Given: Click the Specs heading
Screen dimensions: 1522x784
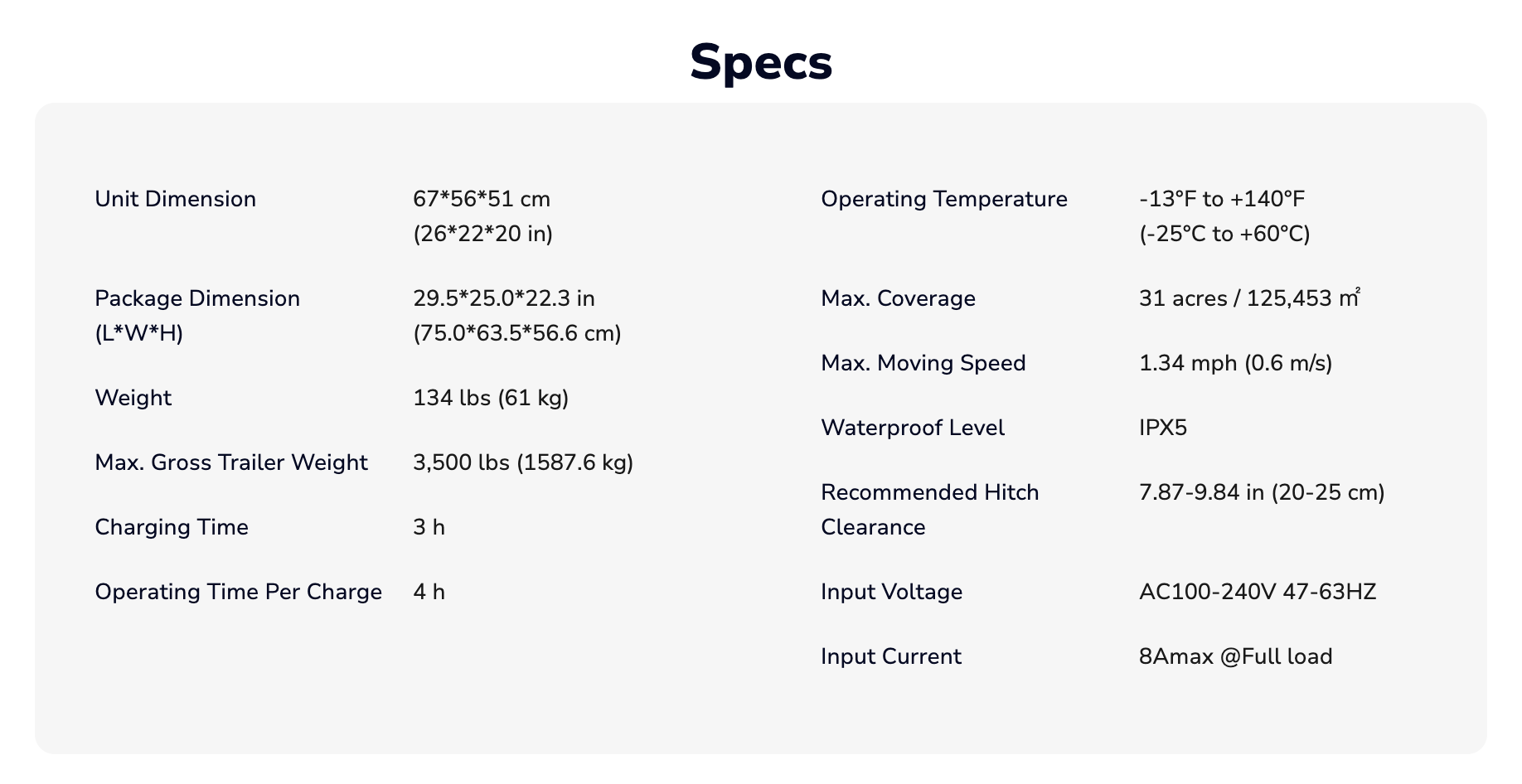Looking at the screenshot, I should (x=760, y=63).
